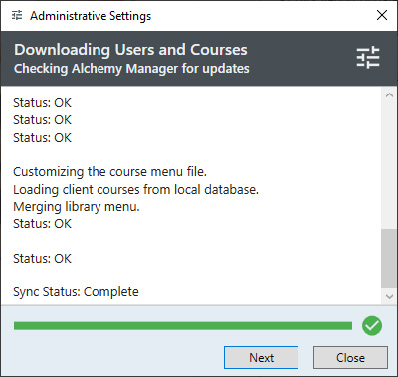The image size is (398, 377).
Task: Click the green progress bar
Action: [x=183, y=326]
